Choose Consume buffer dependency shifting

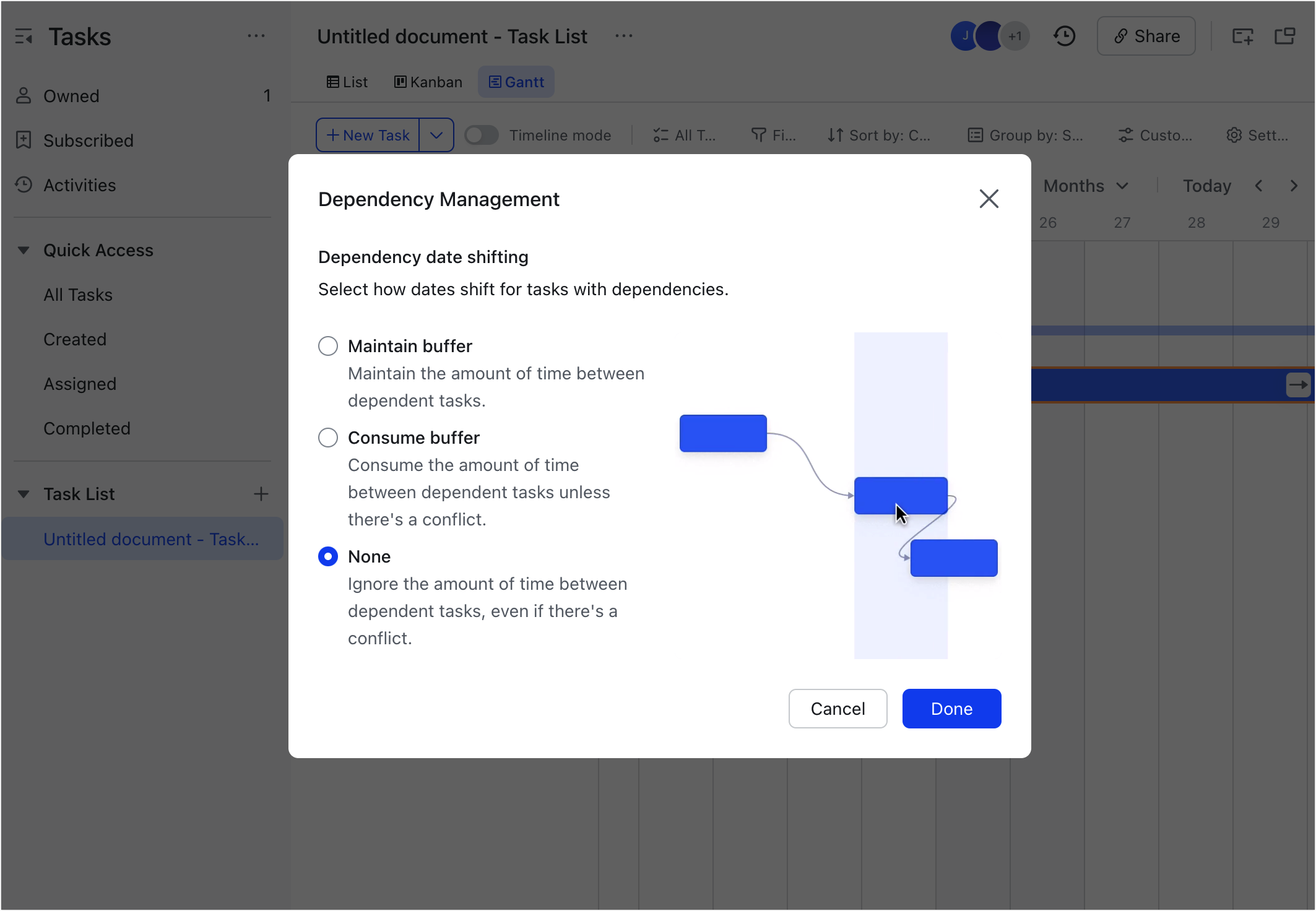click(328, 438)
